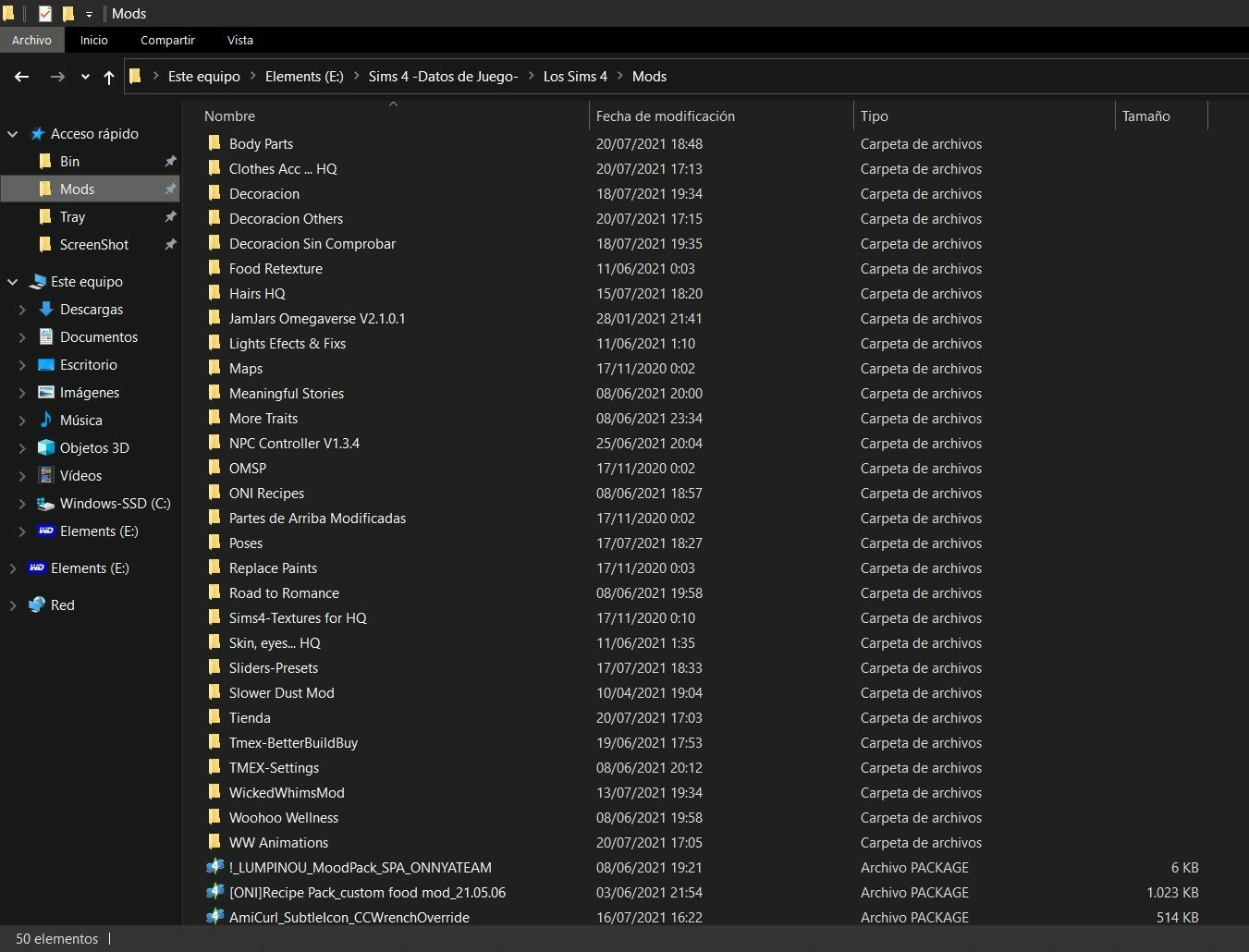Go up one folder level with up arrow
The height and width of the screenshot is (952, 1249).
pos(109,77)
